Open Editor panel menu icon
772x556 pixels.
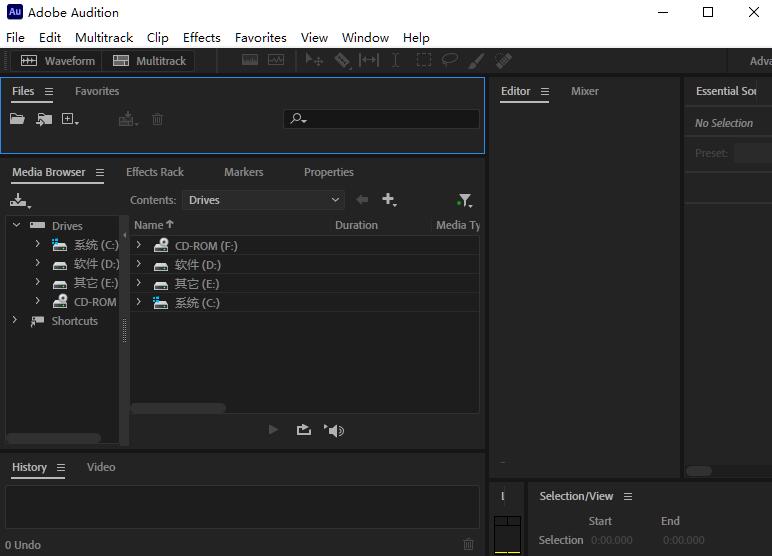(x=545, y=92)
